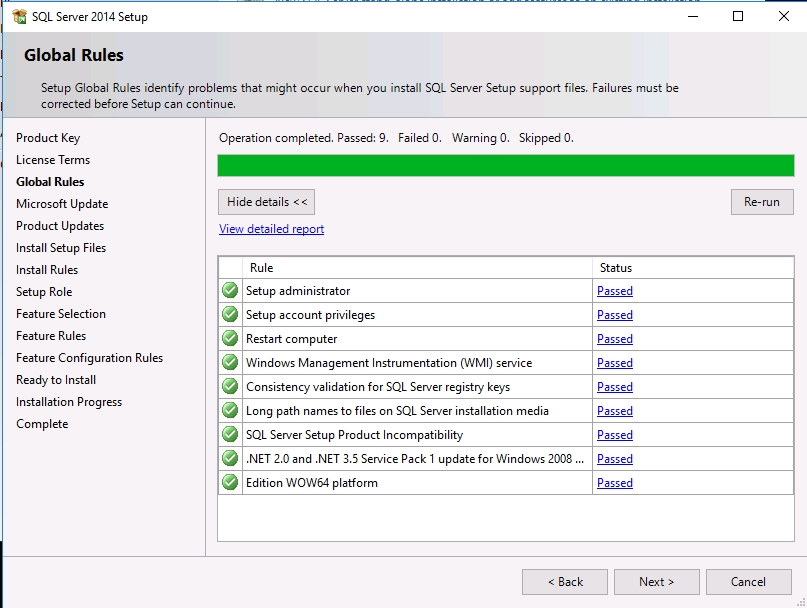Click green check icon for Setup administrator
807x608 pixels.
pyautogui.click(x=230, y=290)
